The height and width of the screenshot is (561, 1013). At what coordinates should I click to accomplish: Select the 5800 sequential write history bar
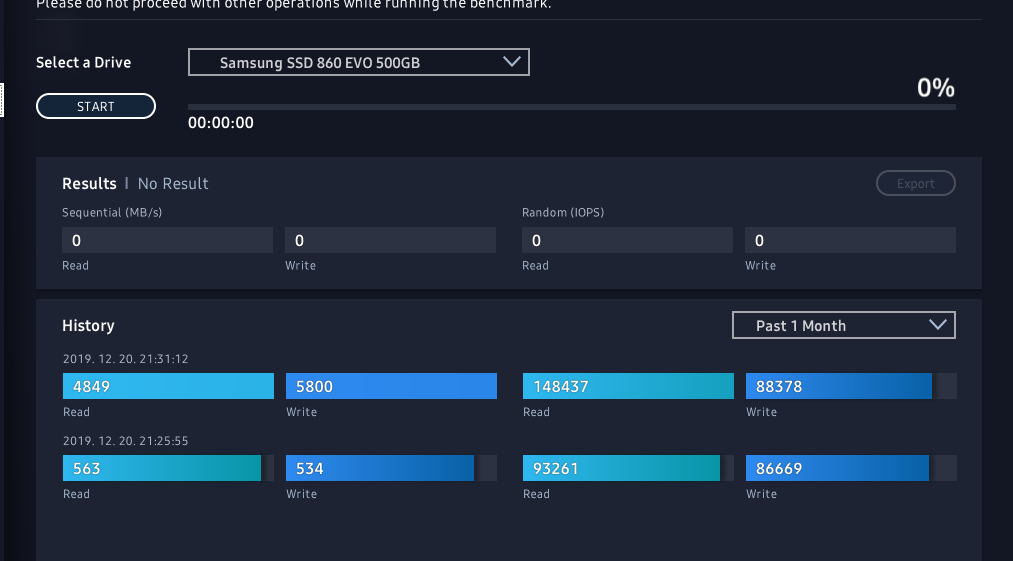coord(391,386)
